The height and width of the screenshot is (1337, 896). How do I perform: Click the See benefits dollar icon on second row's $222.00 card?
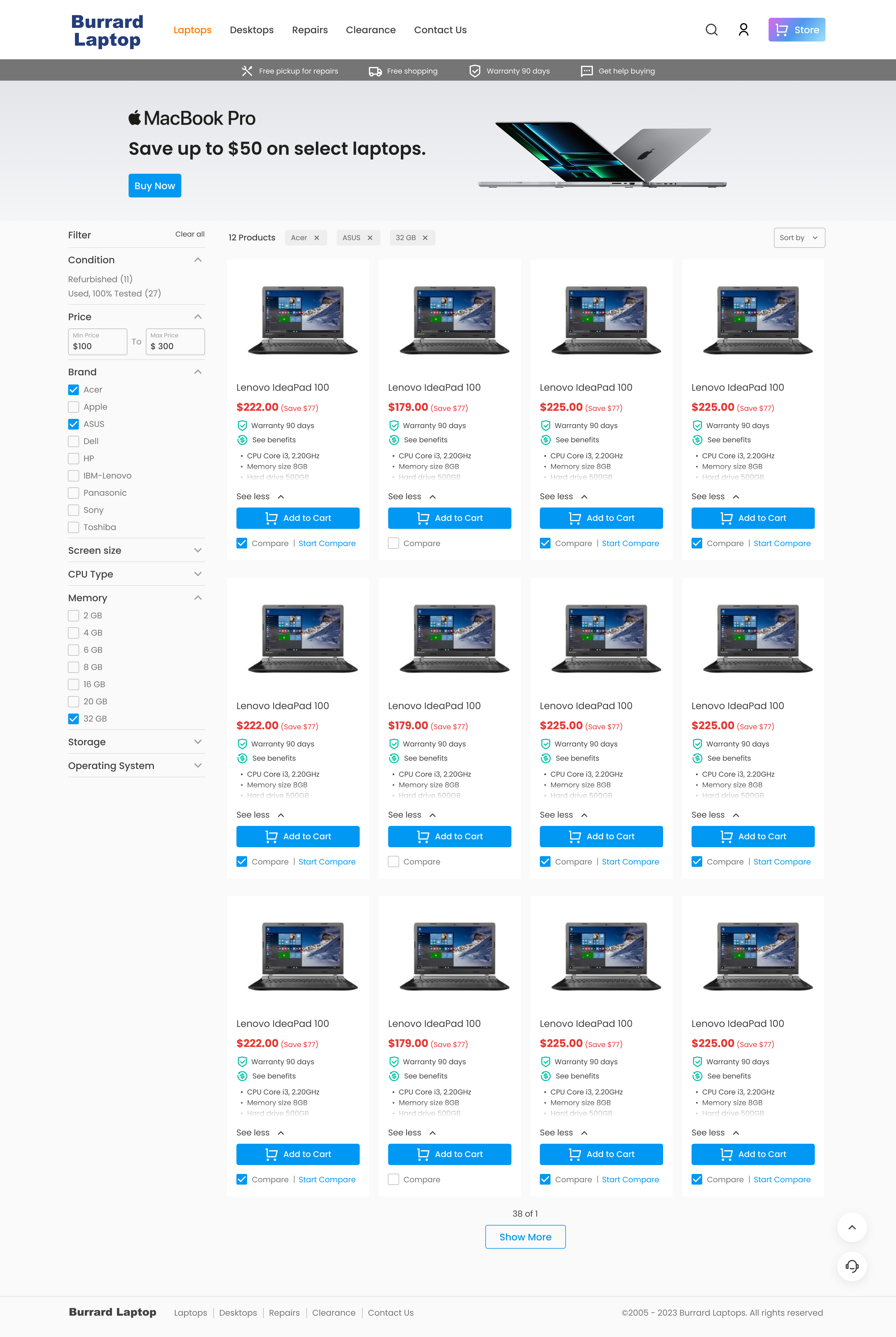(242, 758)
